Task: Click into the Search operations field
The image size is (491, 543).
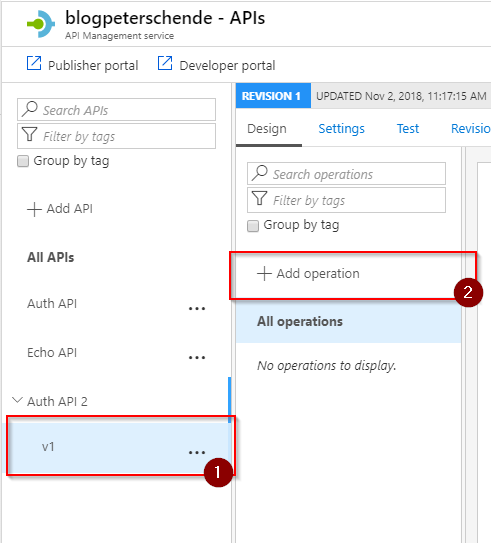Action: click(x=346, y=174)
